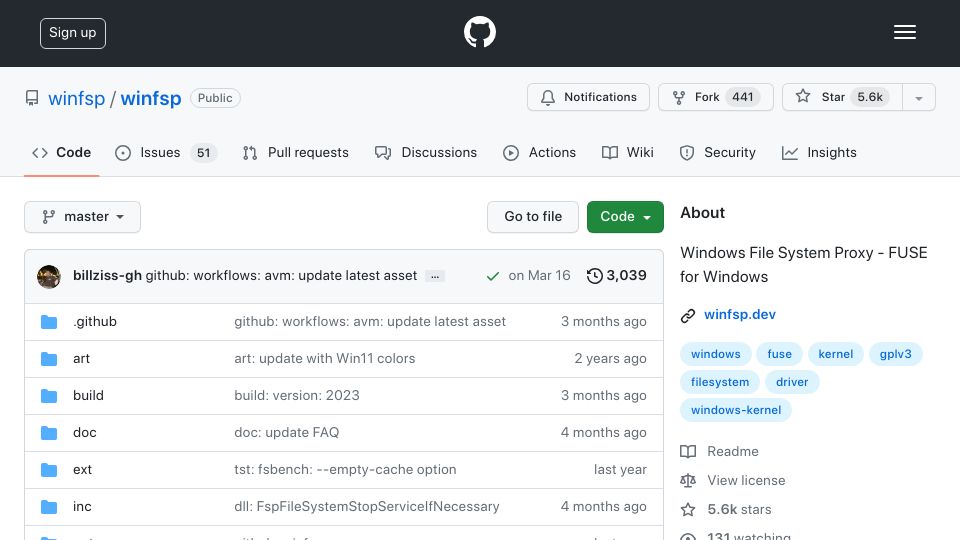Image resolution: width=960 pixels, height=540 pixels.
Task: Open commit 'doc: update FAQ'
Action: [287, 433]
